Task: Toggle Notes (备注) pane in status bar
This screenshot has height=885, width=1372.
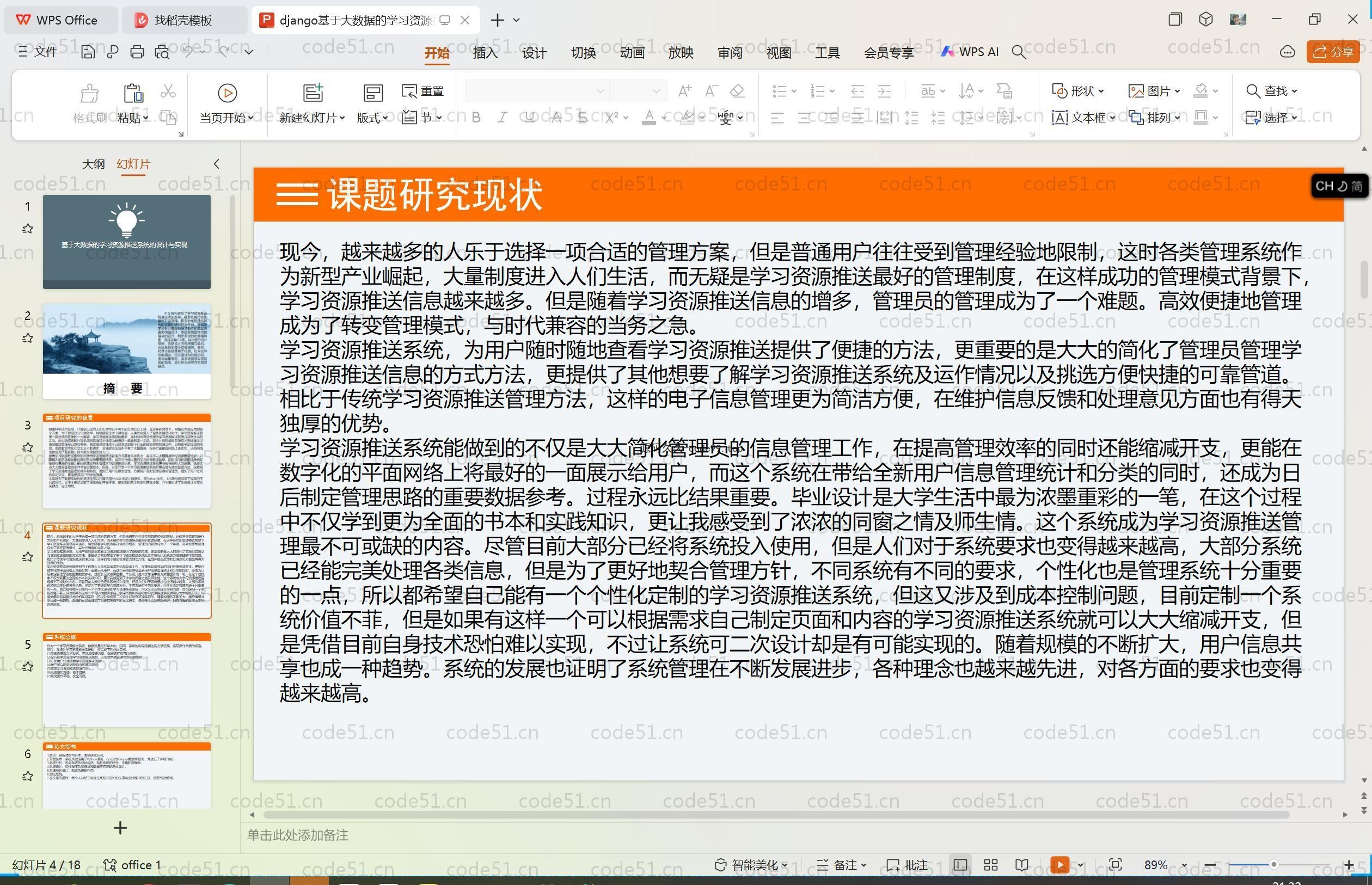Action: pos(842,865)
